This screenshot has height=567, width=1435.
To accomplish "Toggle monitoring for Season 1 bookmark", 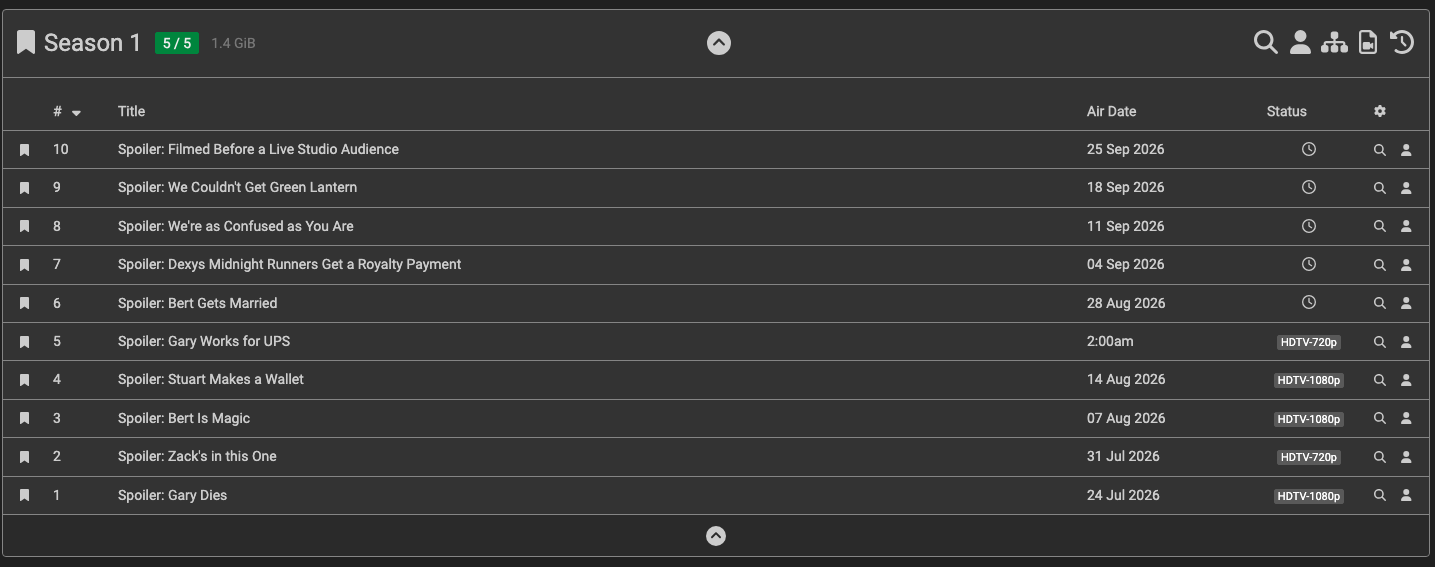I will click(26, 42).
